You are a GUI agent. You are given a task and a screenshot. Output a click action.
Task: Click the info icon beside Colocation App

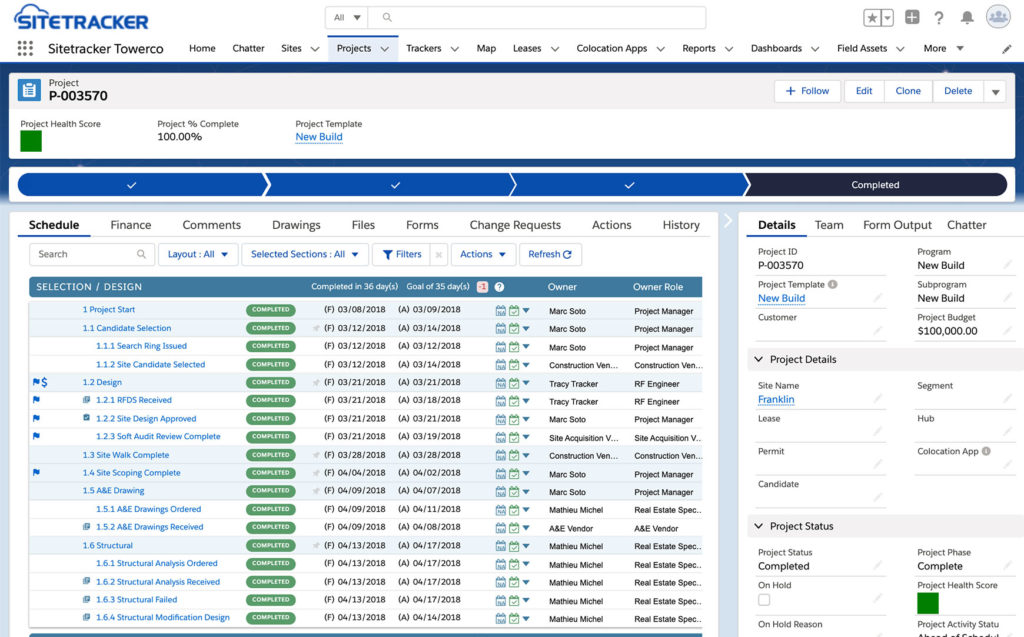tap(986, 451)
